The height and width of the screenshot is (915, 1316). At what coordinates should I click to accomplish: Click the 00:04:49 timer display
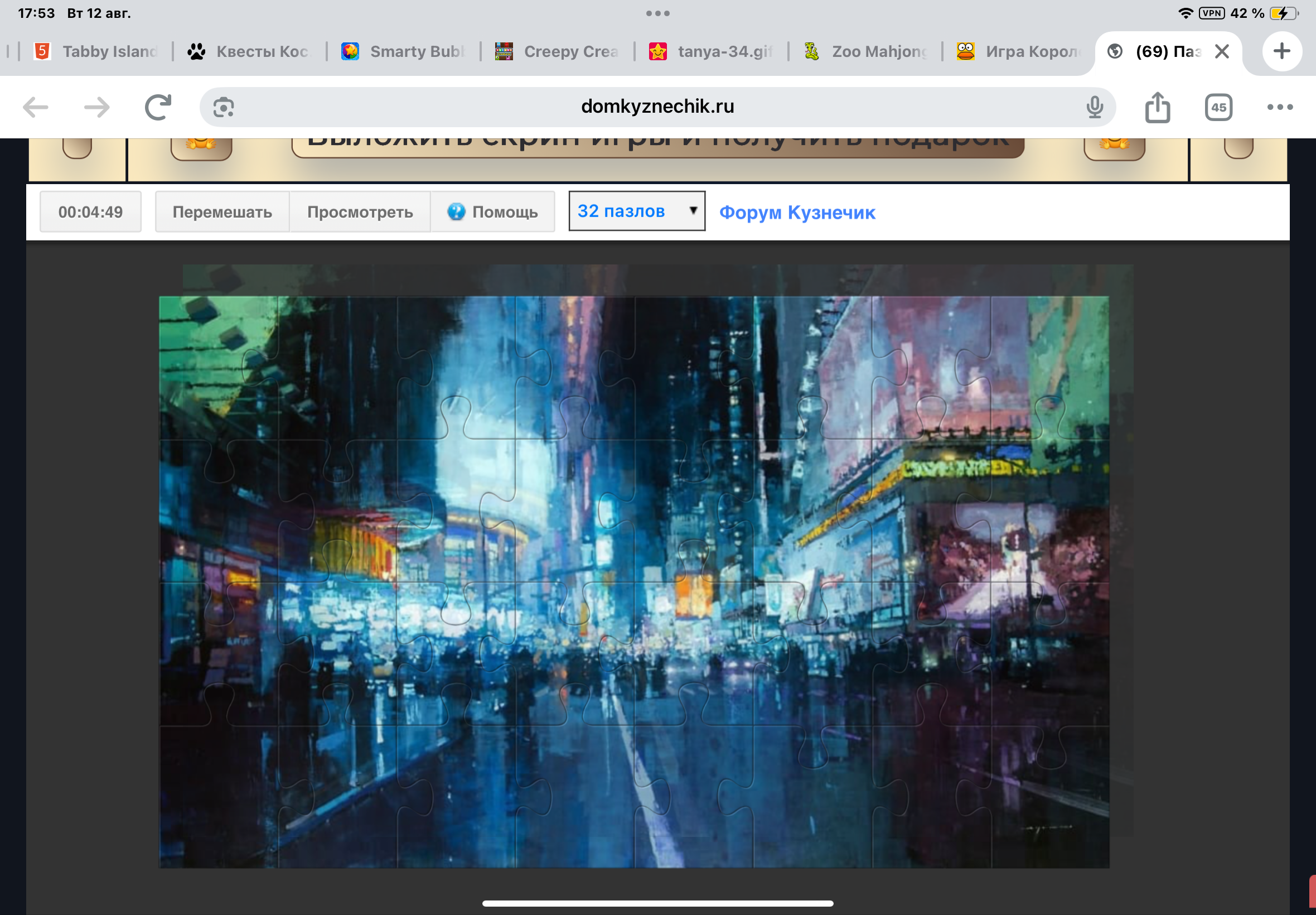(x=90, y=211)
